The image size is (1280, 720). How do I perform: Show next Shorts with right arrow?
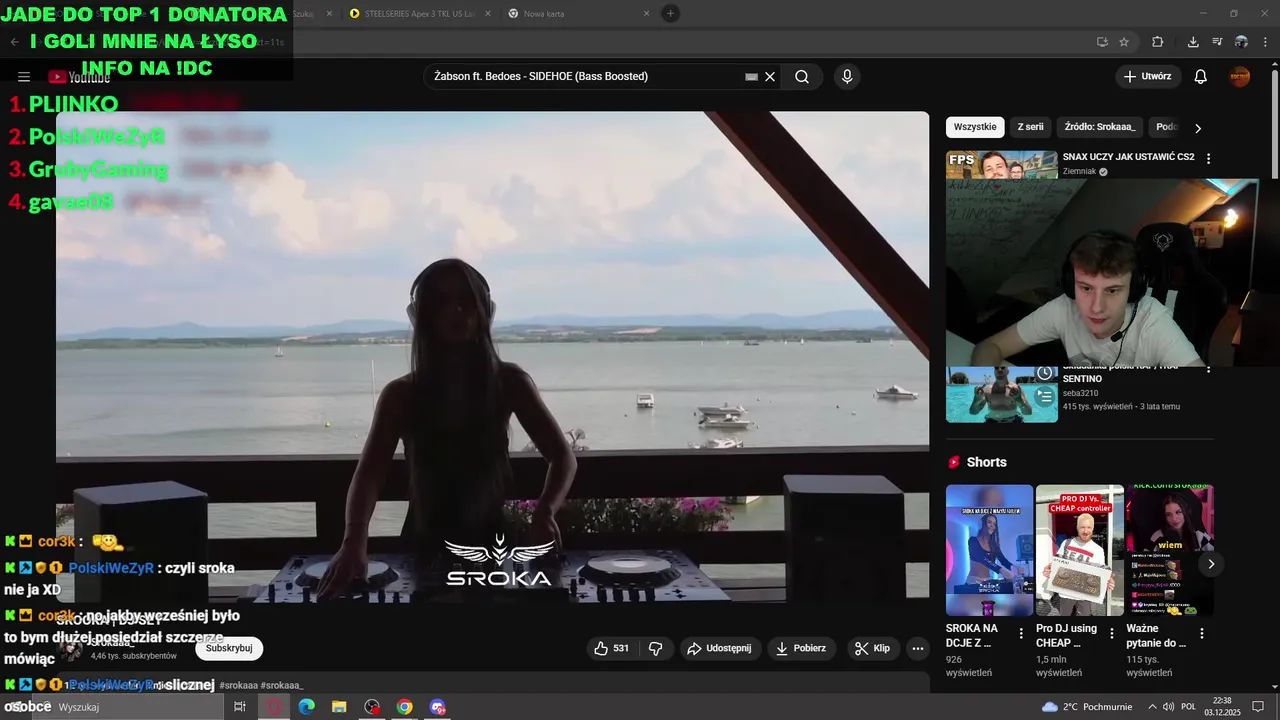point(1210,564)
